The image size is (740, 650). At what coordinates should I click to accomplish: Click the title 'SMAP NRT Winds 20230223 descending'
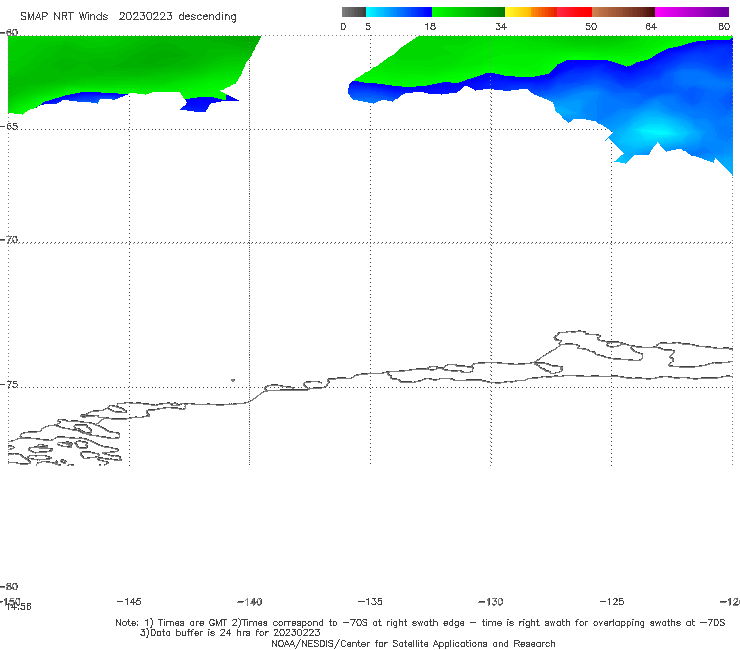click(128, 17)
